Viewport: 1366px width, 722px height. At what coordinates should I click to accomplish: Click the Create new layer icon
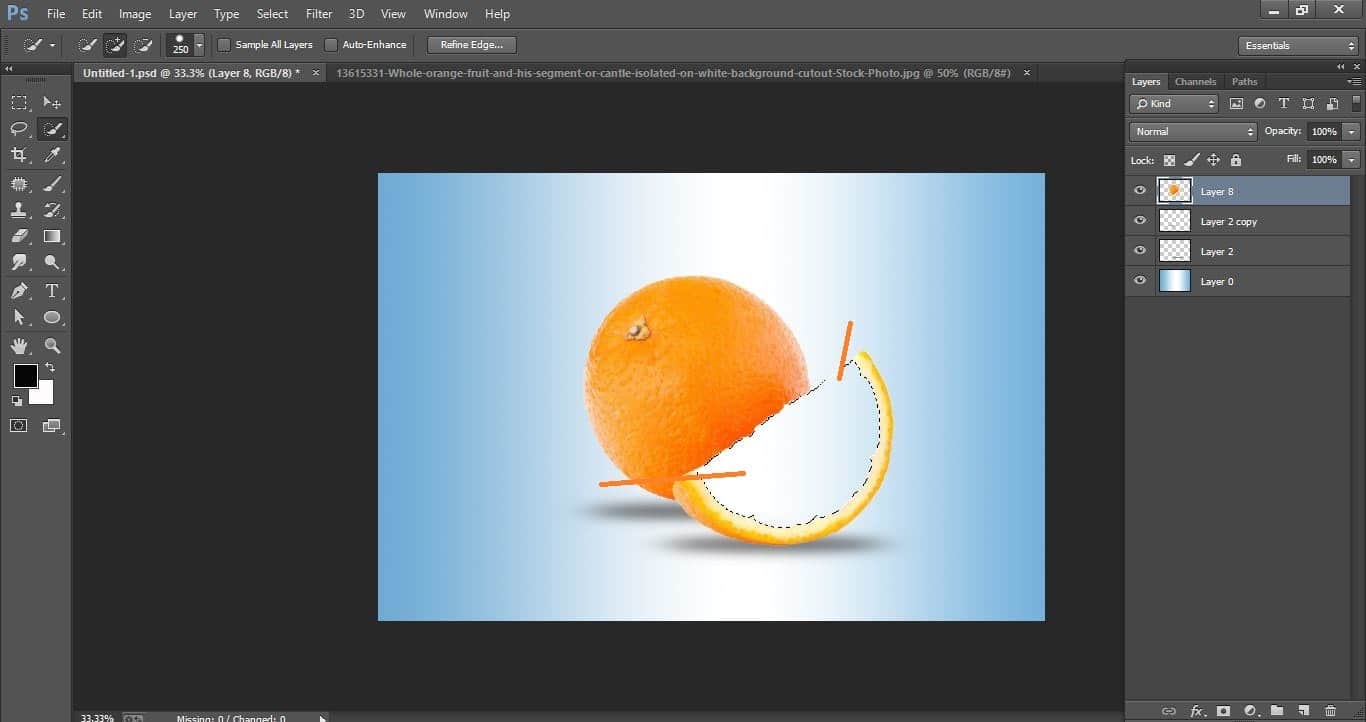(x=1305, y=711)
